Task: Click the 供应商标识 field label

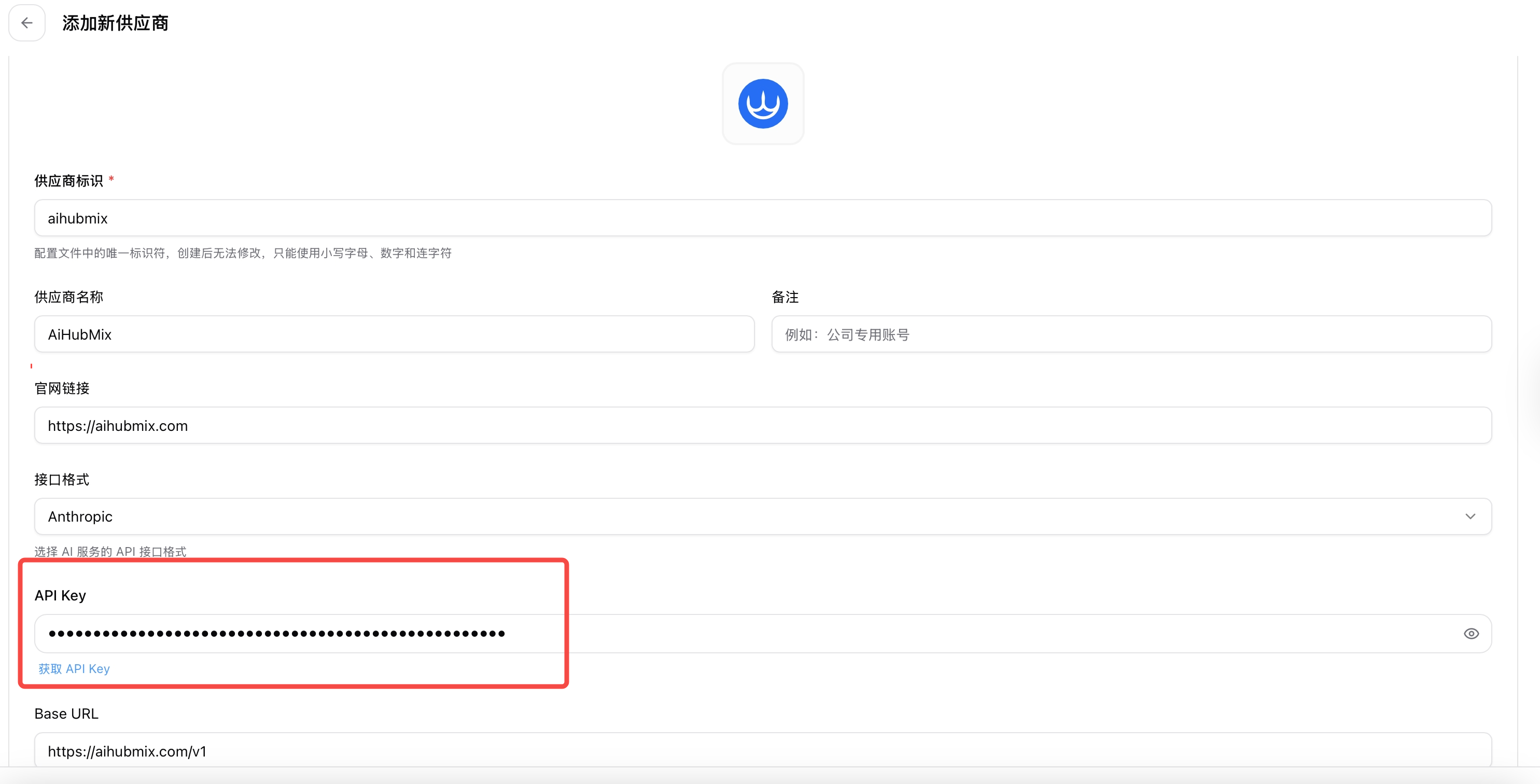Action: pyautogui.click(x=69, y=180)
